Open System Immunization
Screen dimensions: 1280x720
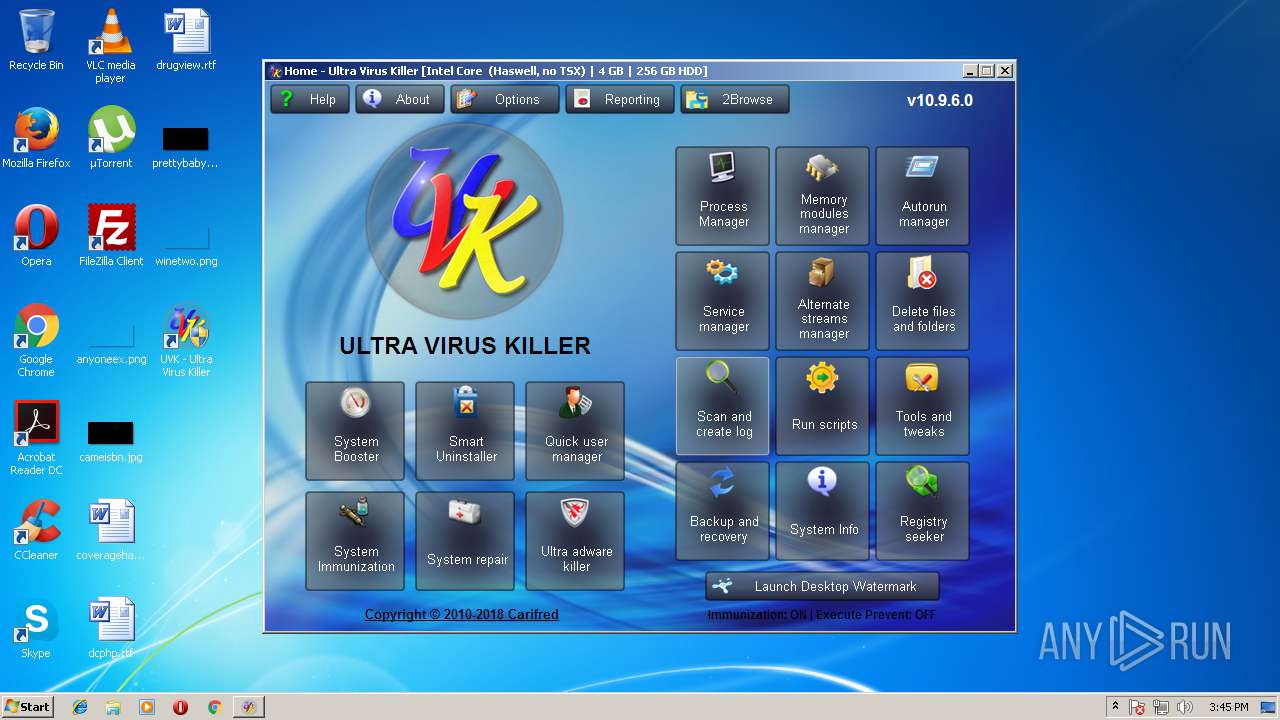pos(355,541)
